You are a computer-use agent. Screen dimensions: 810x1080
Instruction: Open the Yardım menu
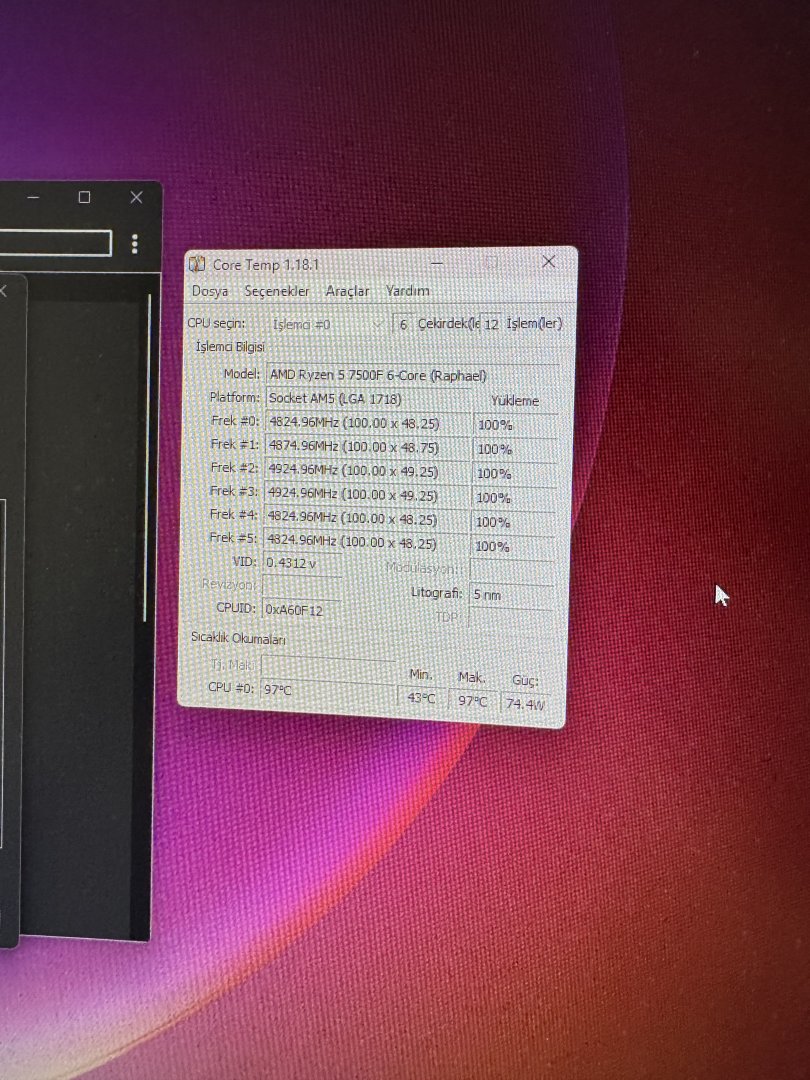point(407,291)
